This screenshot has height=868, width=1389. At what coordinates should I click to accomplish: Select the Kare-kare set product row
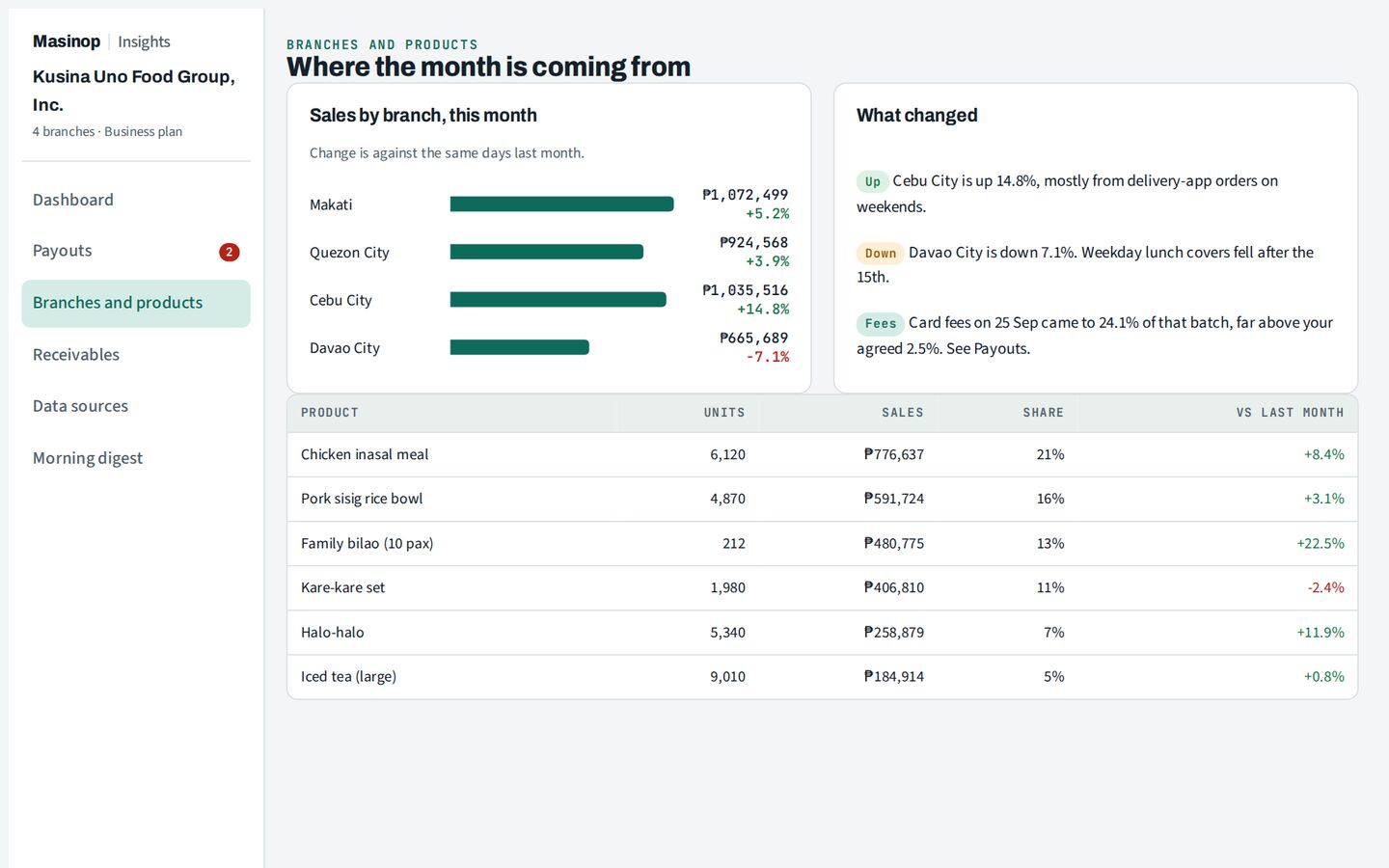point(822,587)
